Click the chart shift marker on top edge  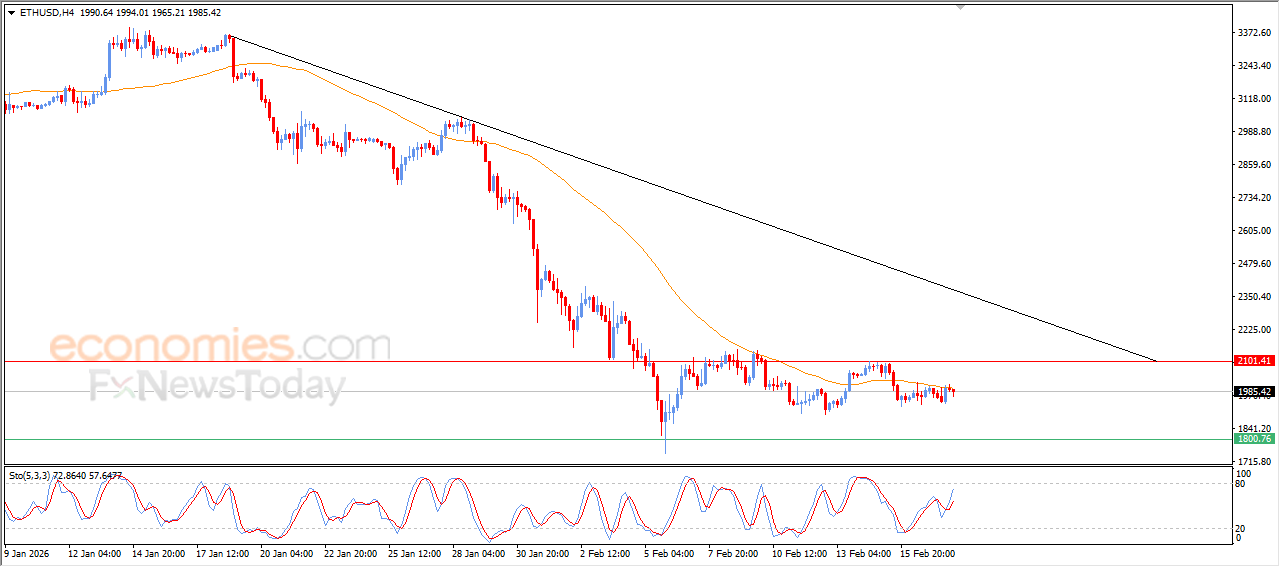tap(961, 8)
